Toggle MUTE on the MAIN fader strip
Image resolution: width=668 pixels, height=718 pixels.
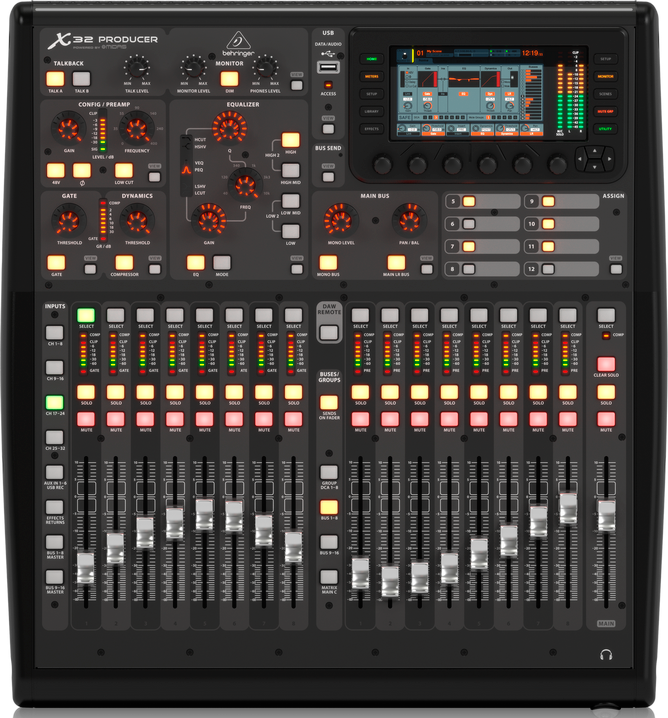tap(606, 419)
